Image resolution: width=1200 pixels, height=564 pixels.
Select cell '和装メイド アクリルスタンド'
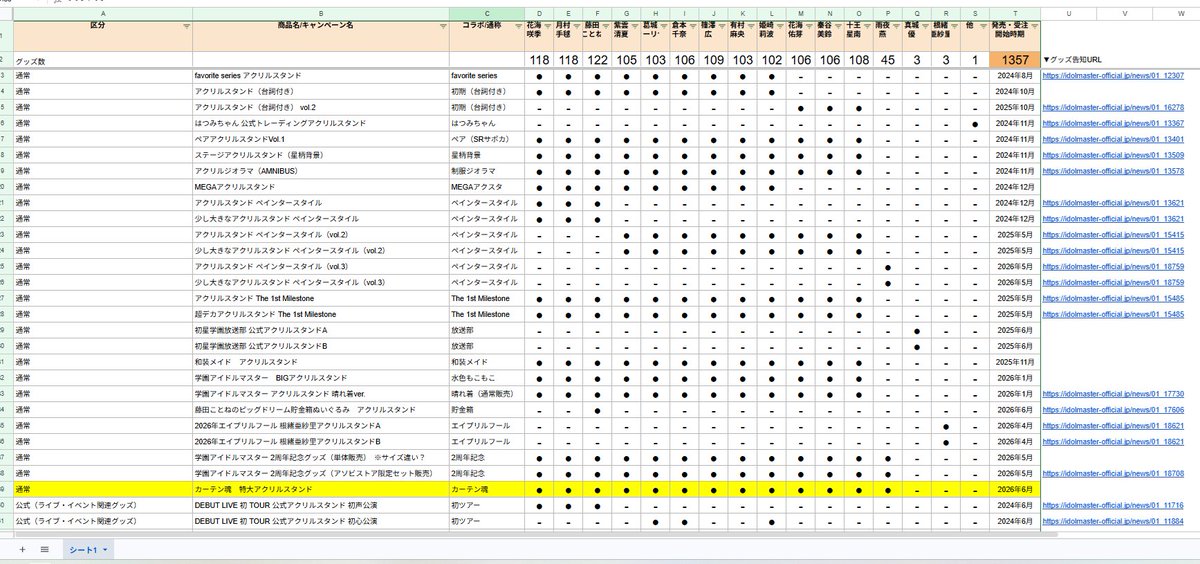(321, 362)
